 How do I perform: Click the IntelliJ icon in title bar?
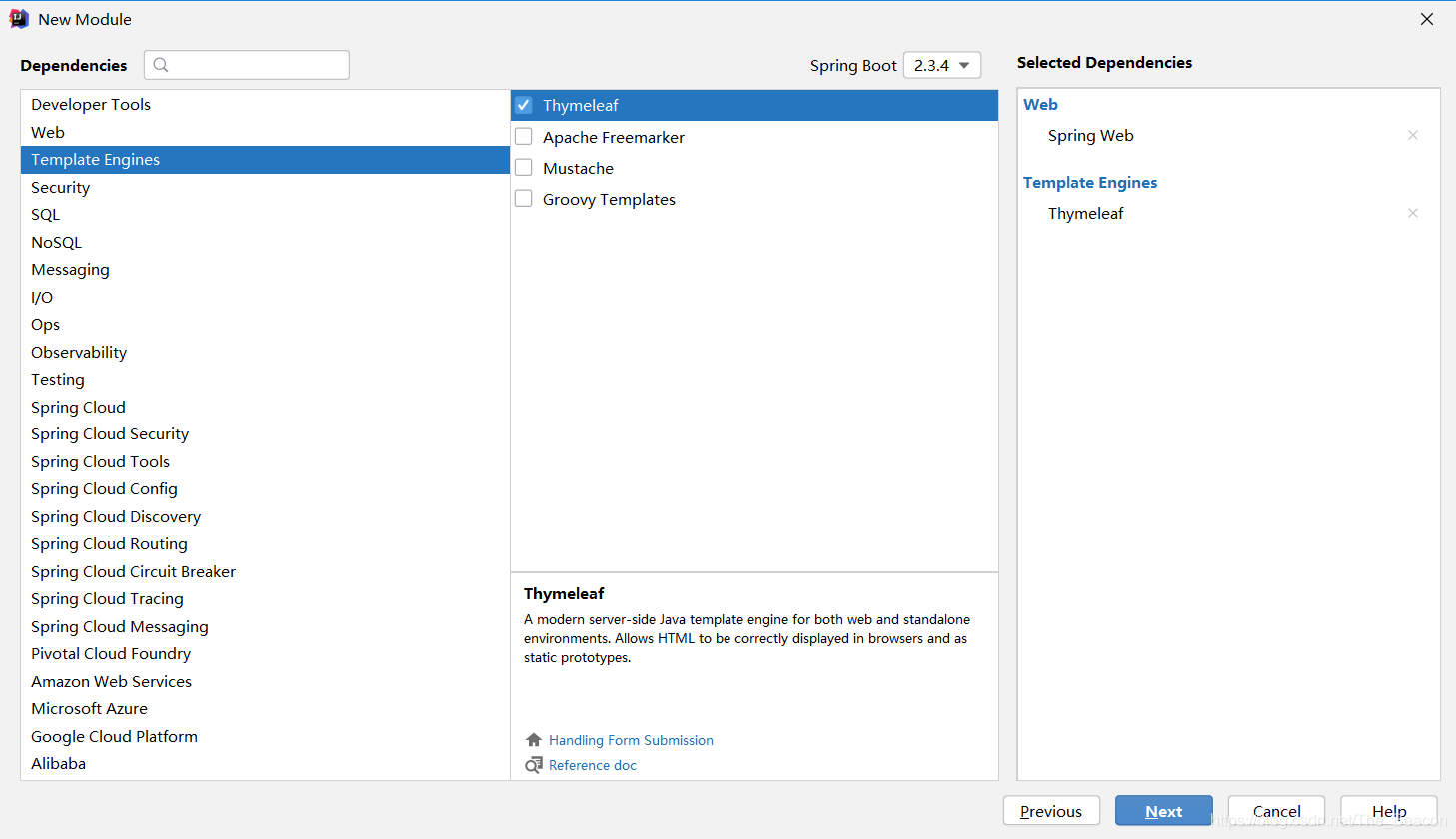19,19
